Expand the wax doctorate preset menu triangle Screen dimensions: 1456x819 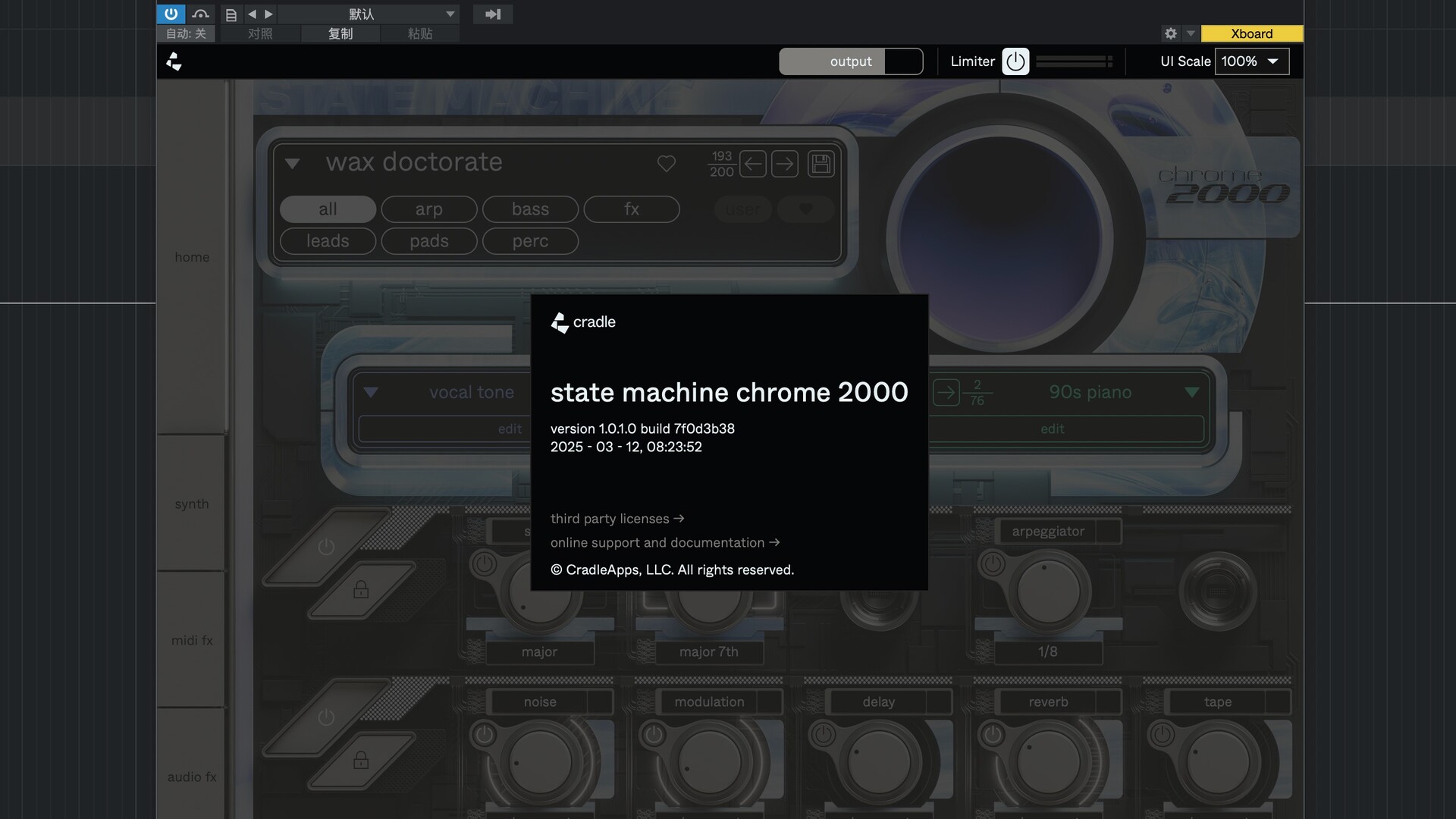click(292, 163)
